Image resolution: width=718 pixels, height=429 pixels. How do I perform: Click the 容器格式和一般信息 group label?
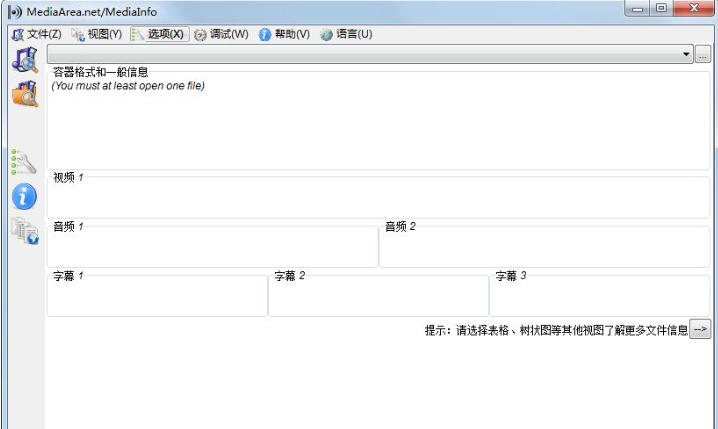100,72
